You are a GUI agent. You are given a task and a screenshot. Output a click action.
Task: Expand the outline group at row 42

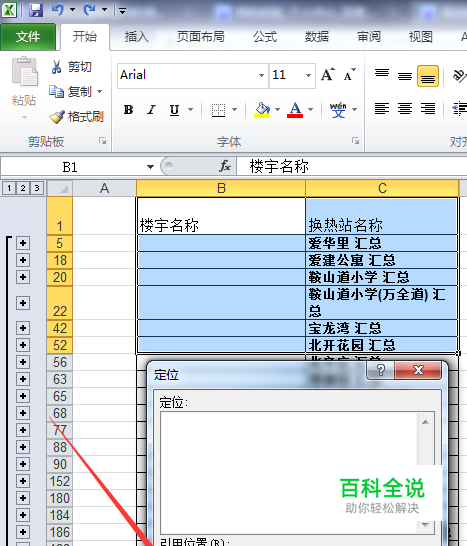pyautogui.click(x=23, y=328)
